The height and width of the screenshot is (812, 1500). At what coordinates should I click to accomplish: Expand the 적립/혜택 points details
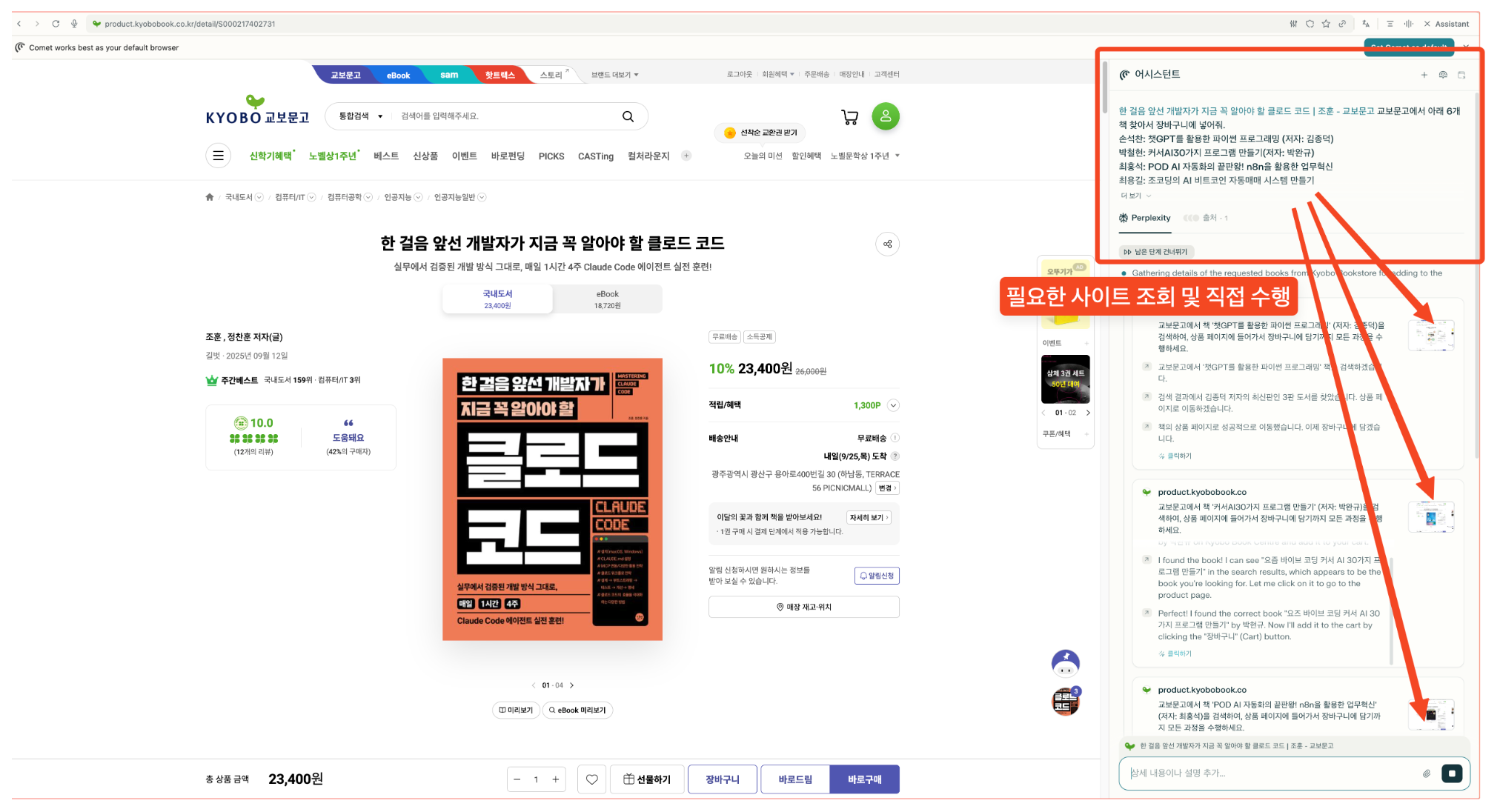pos(893,405)
